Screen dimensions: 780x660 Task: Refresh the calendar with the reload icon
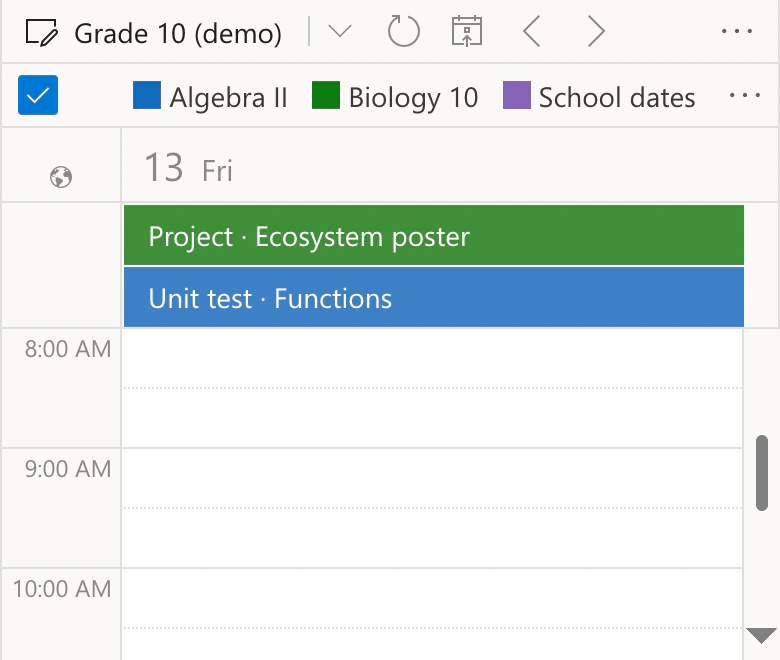[403, 31]
